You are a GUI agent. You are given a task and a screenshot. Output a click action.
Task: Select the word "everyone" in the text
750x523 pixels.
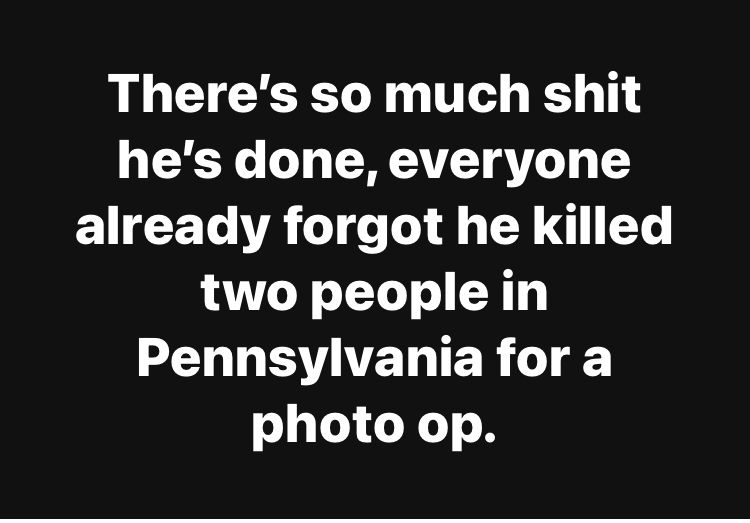point(510,165)
